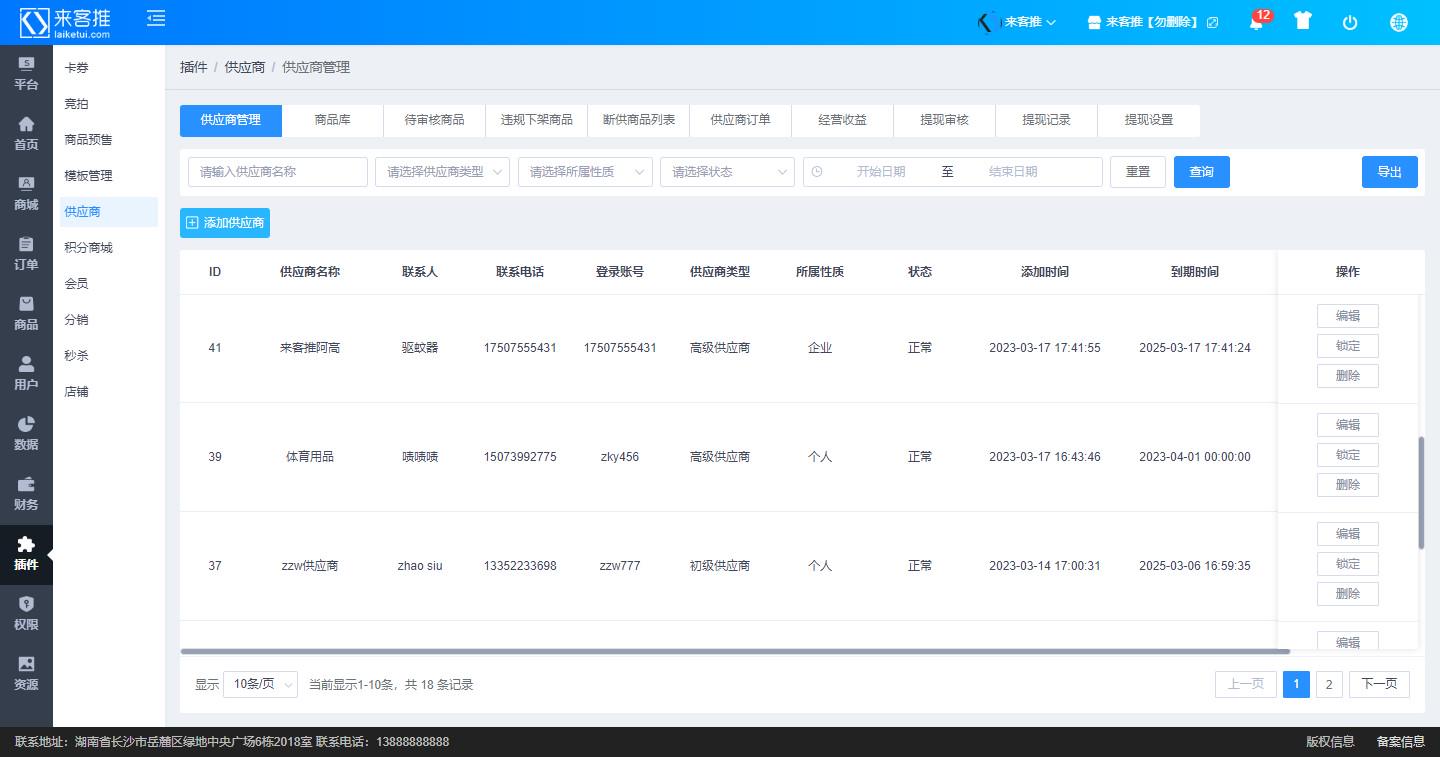Go to 首页 in the left navigation
1440x757 pixels.
tap(26, 134)
